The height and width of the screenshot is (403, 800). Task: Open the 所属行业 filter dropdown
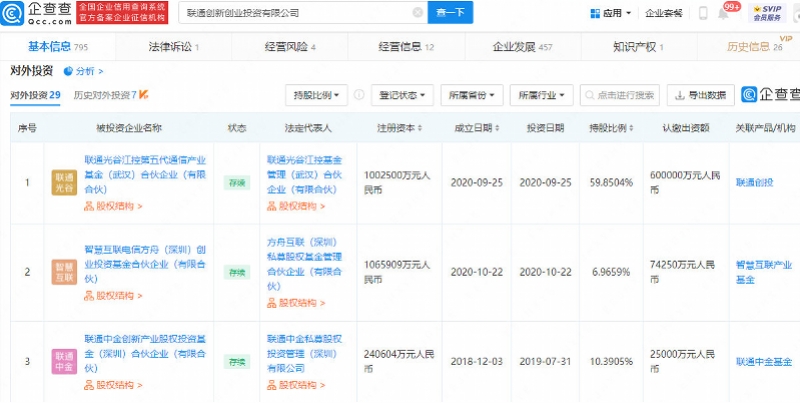pos(541,95)
